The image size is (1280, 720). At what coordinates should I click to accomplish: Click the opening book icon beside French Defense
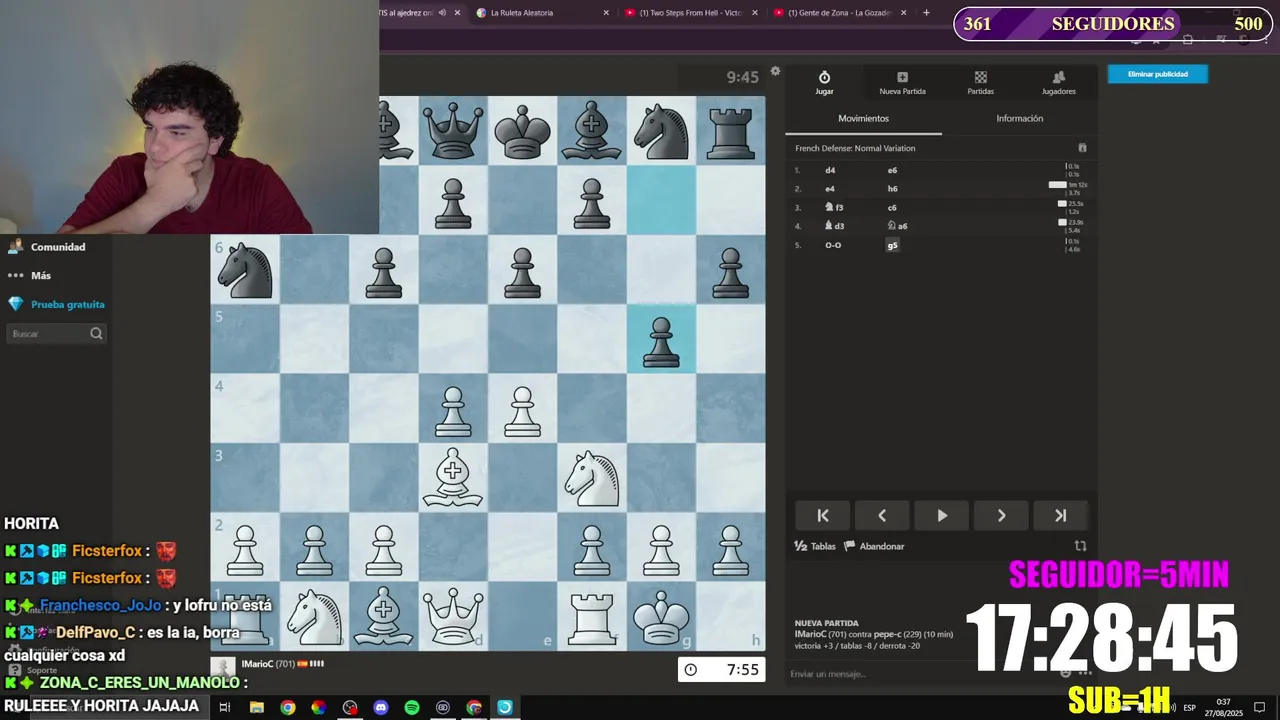[x=1082, y=148]
